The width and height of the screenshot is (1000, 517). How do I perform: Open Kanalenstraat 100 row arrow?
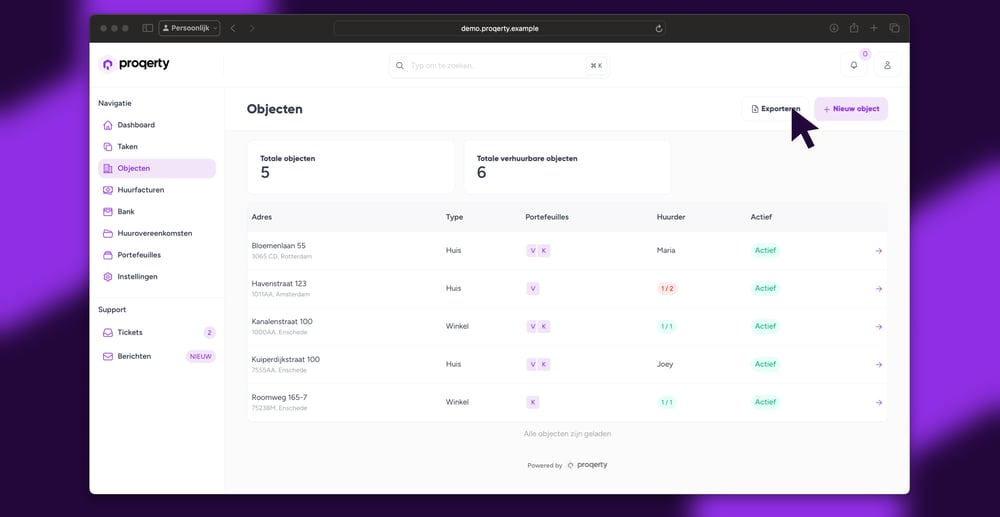point(878,326)
